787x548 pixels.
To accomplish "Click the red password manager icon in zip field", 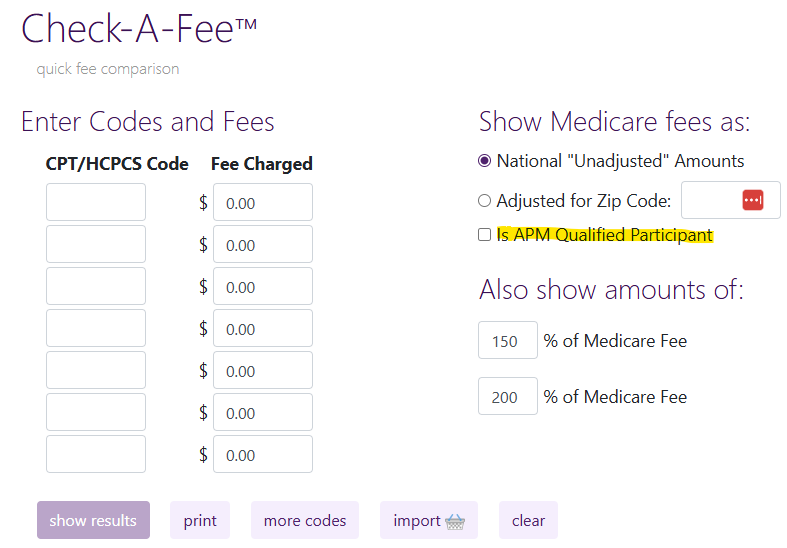I will pyautogui.click(x=753, y=200).
